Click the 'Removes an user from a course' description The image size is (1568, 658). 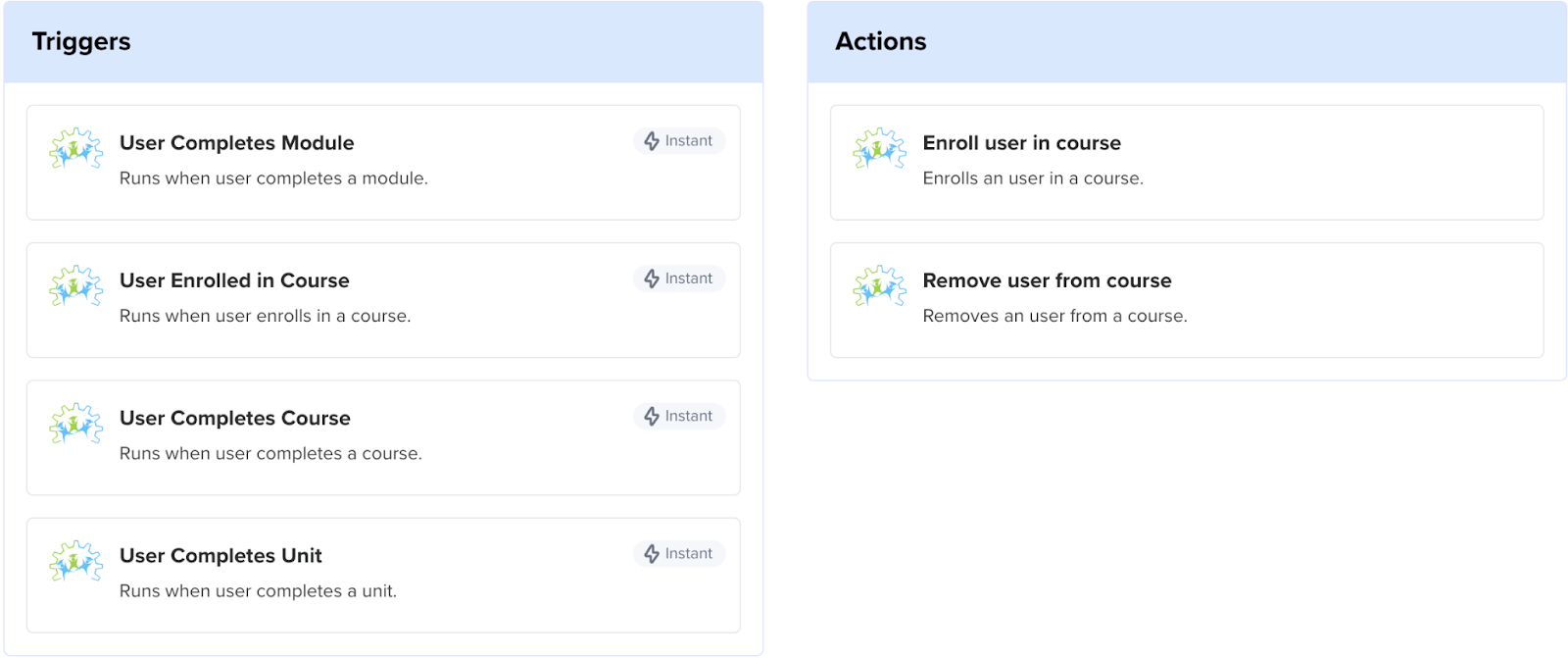tap(1054, 316)
